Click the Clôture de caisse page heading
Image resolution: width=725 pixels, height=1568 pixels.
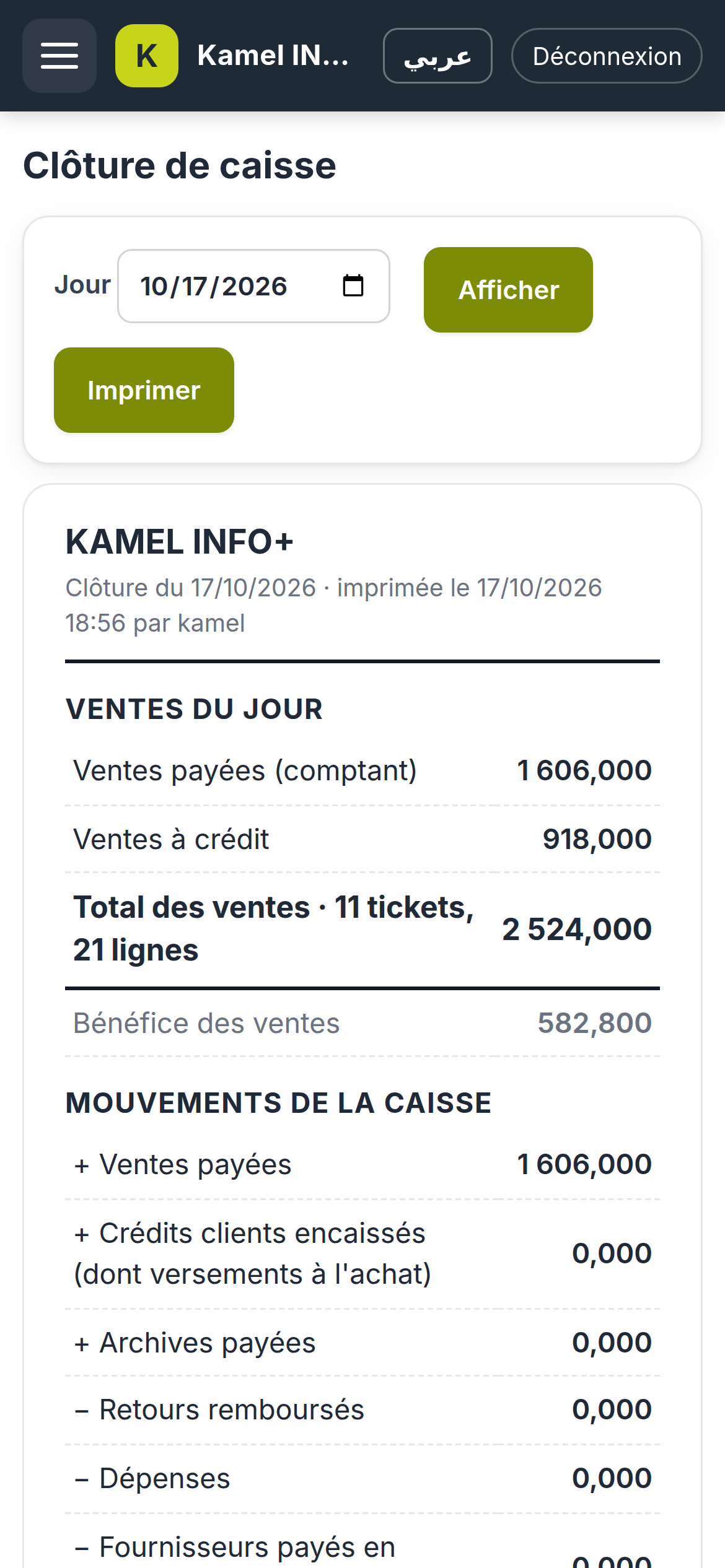click(180, 166)
